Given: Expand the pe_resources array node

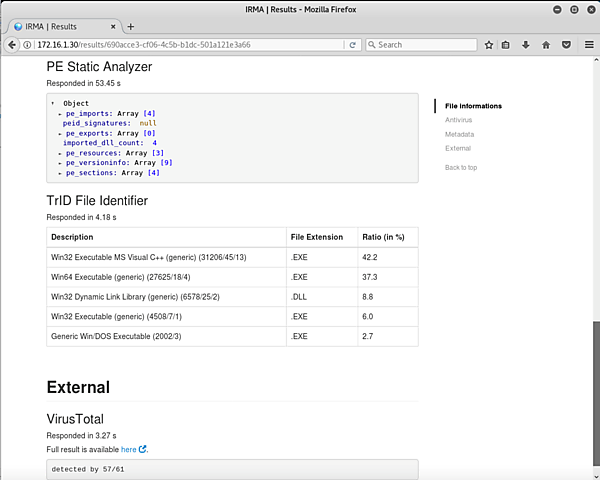Looking at the screenshot, I should coord(60,153).
